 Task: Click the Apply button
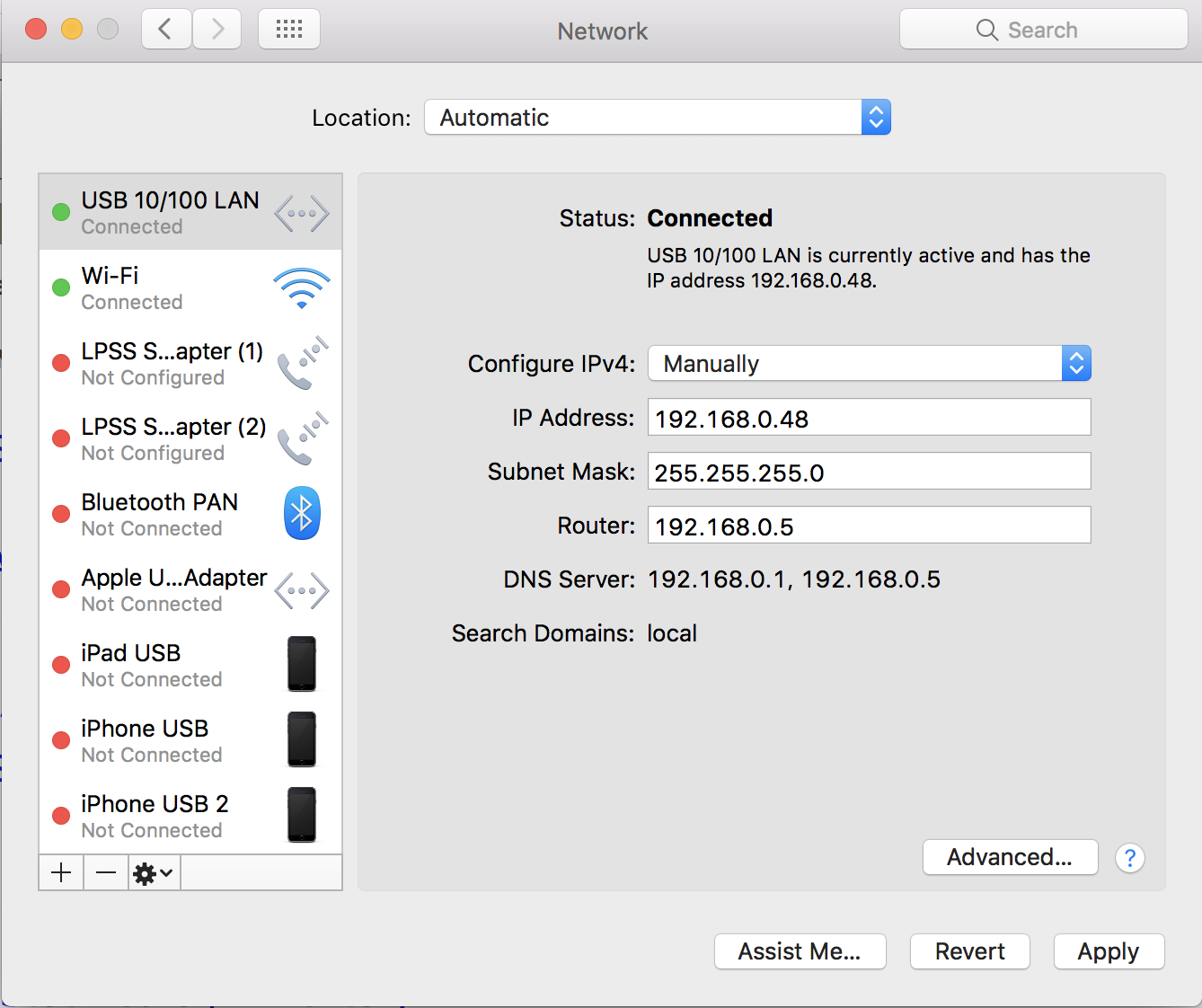tap(1109, 951)
